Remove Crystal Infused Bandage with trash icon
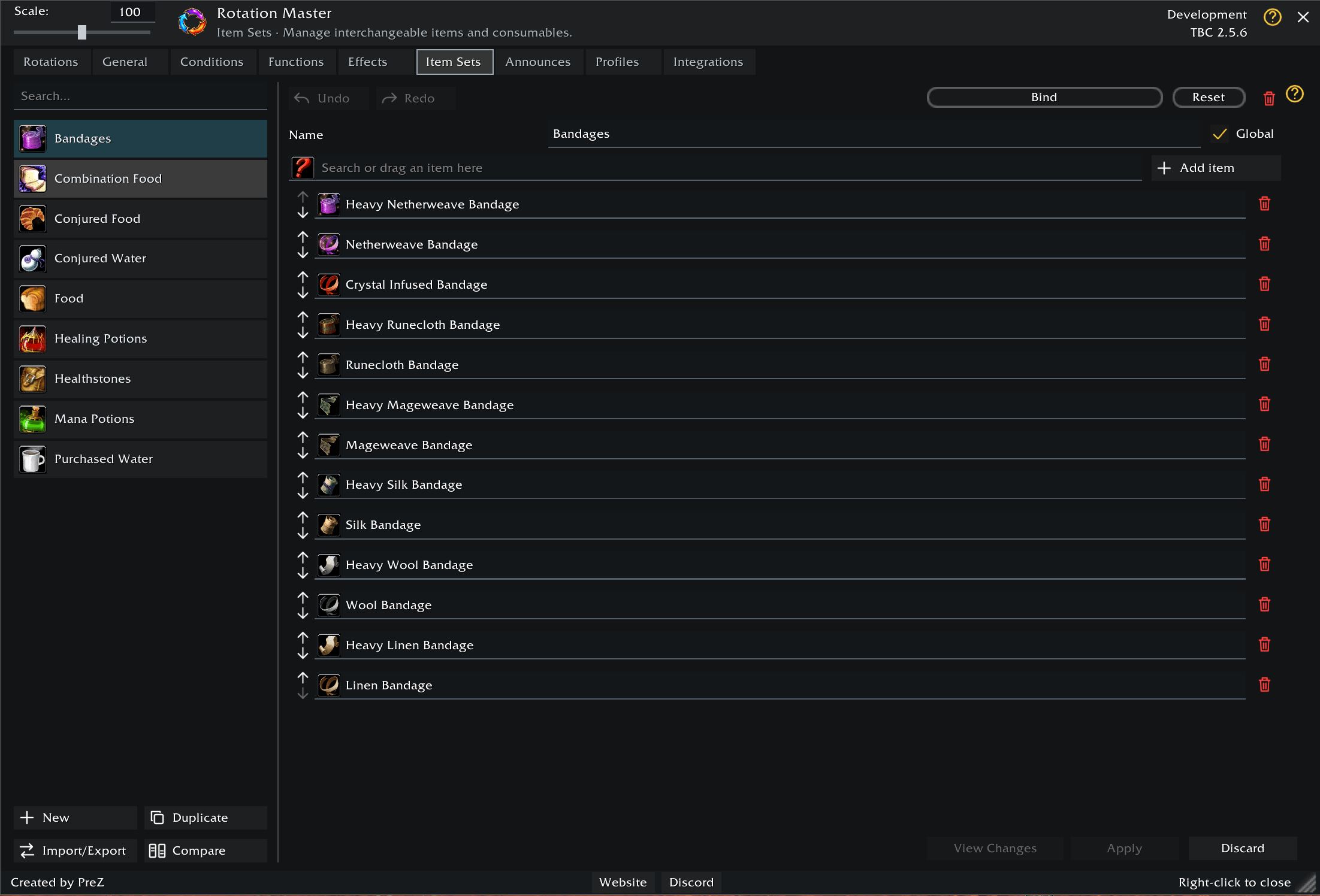This screenshot has width=1320, height=896. point(1264,284)
